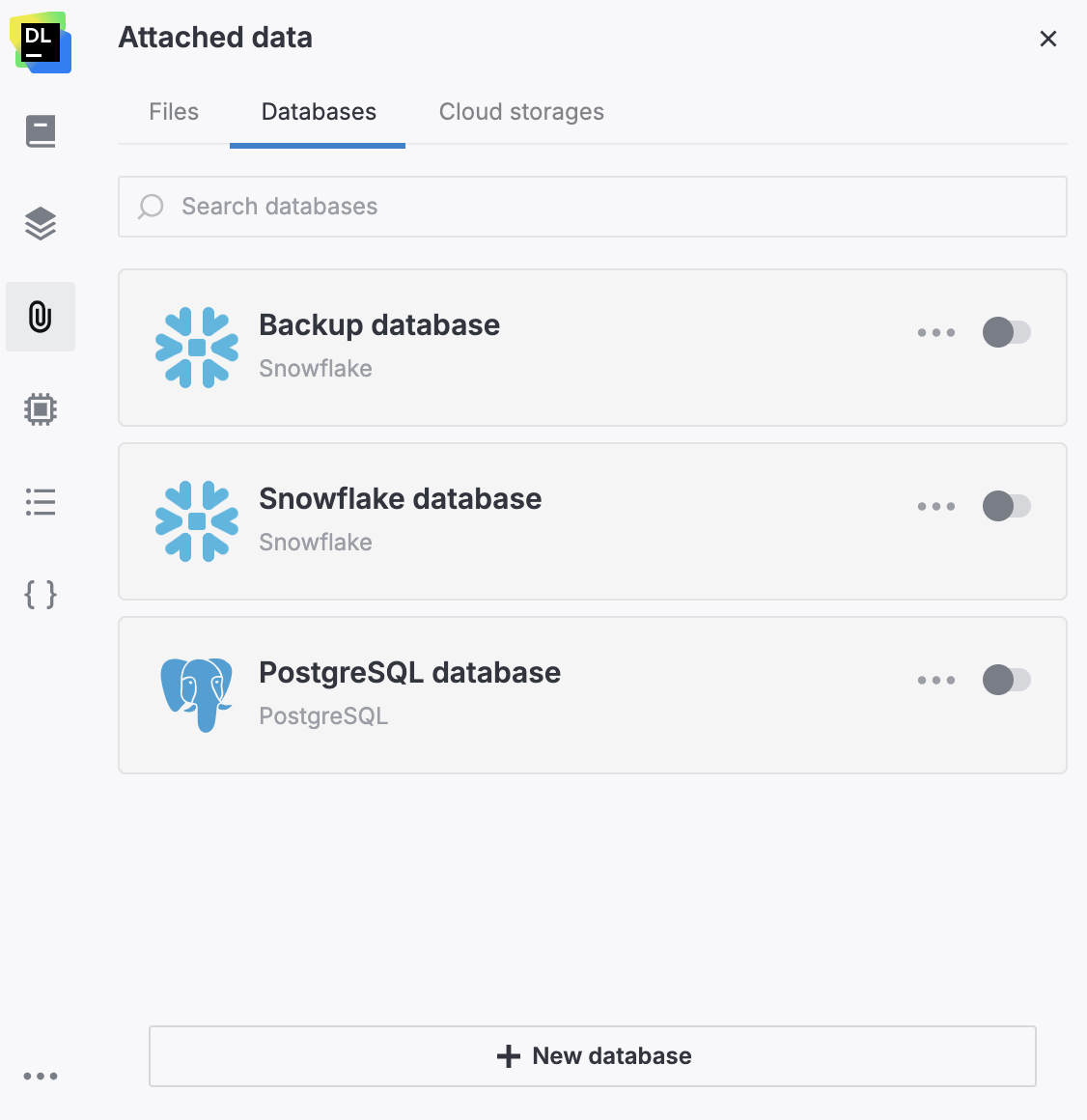
Task: Select the layers/stack sidebar icon
Action: [x=41, y=223]
